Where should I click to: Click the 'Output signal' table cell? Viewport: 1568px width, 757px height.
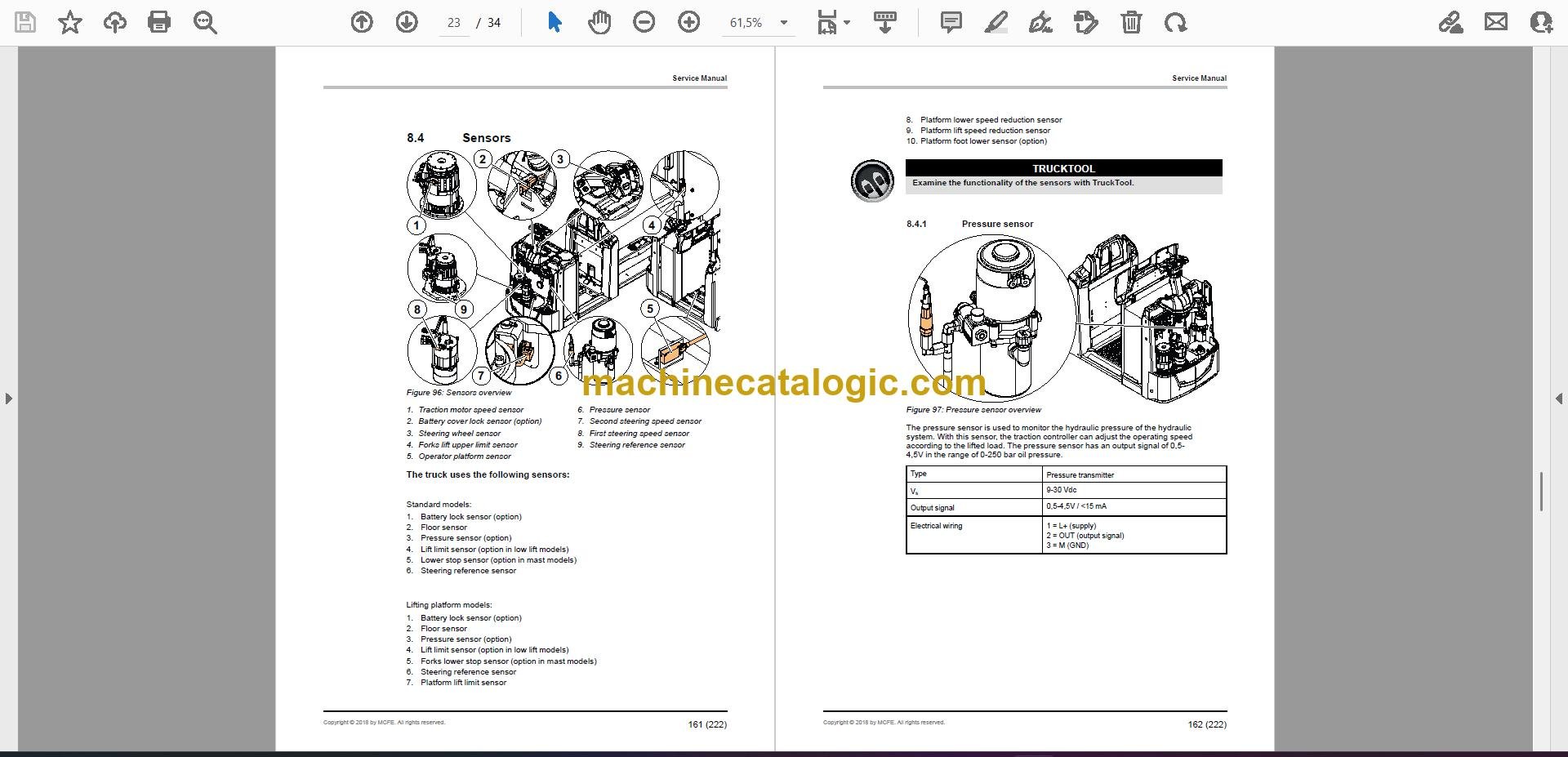point(974,507)
